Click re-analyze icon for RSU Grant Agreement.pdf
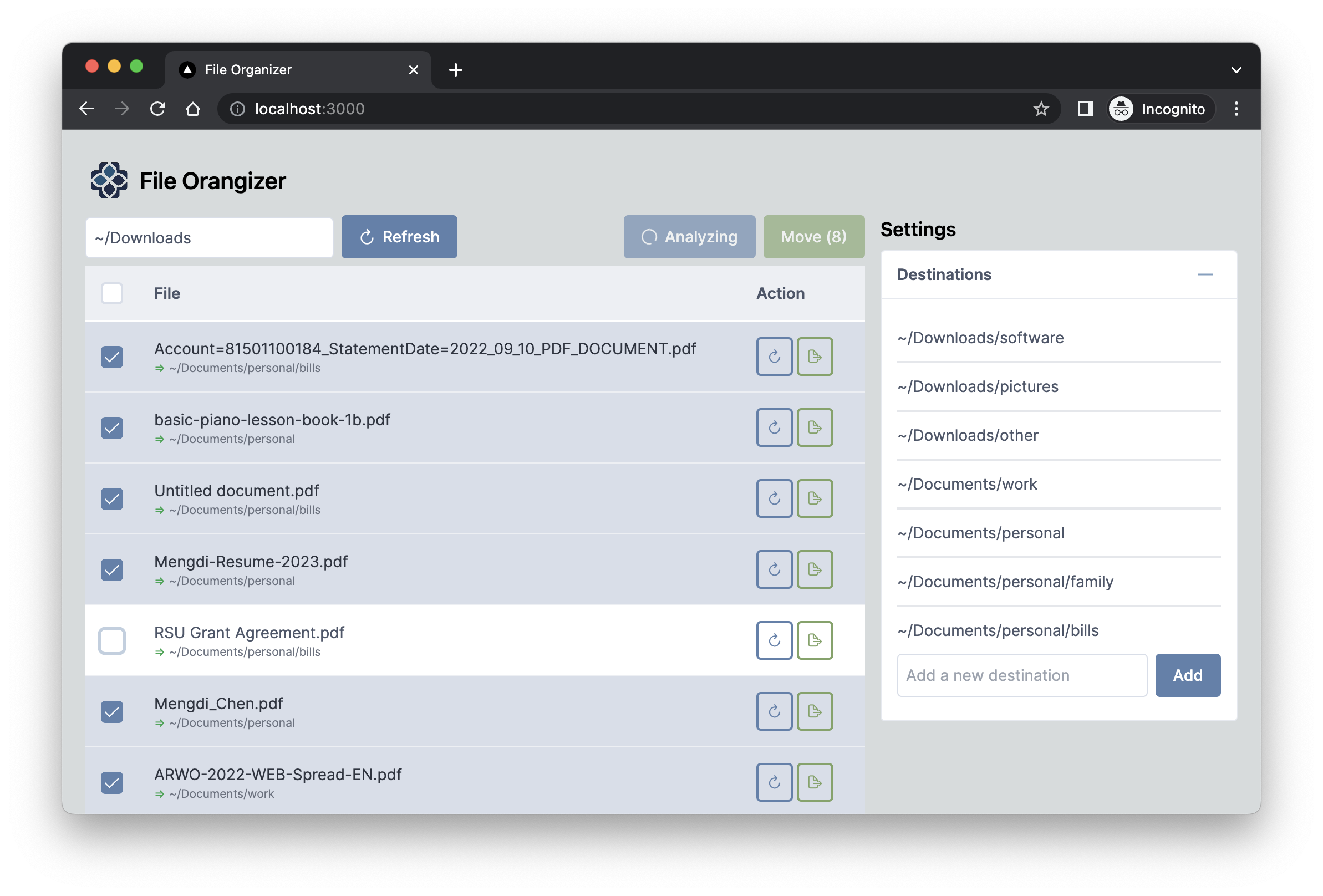Viewport: 1323px width, 896px height. (774, 640)
